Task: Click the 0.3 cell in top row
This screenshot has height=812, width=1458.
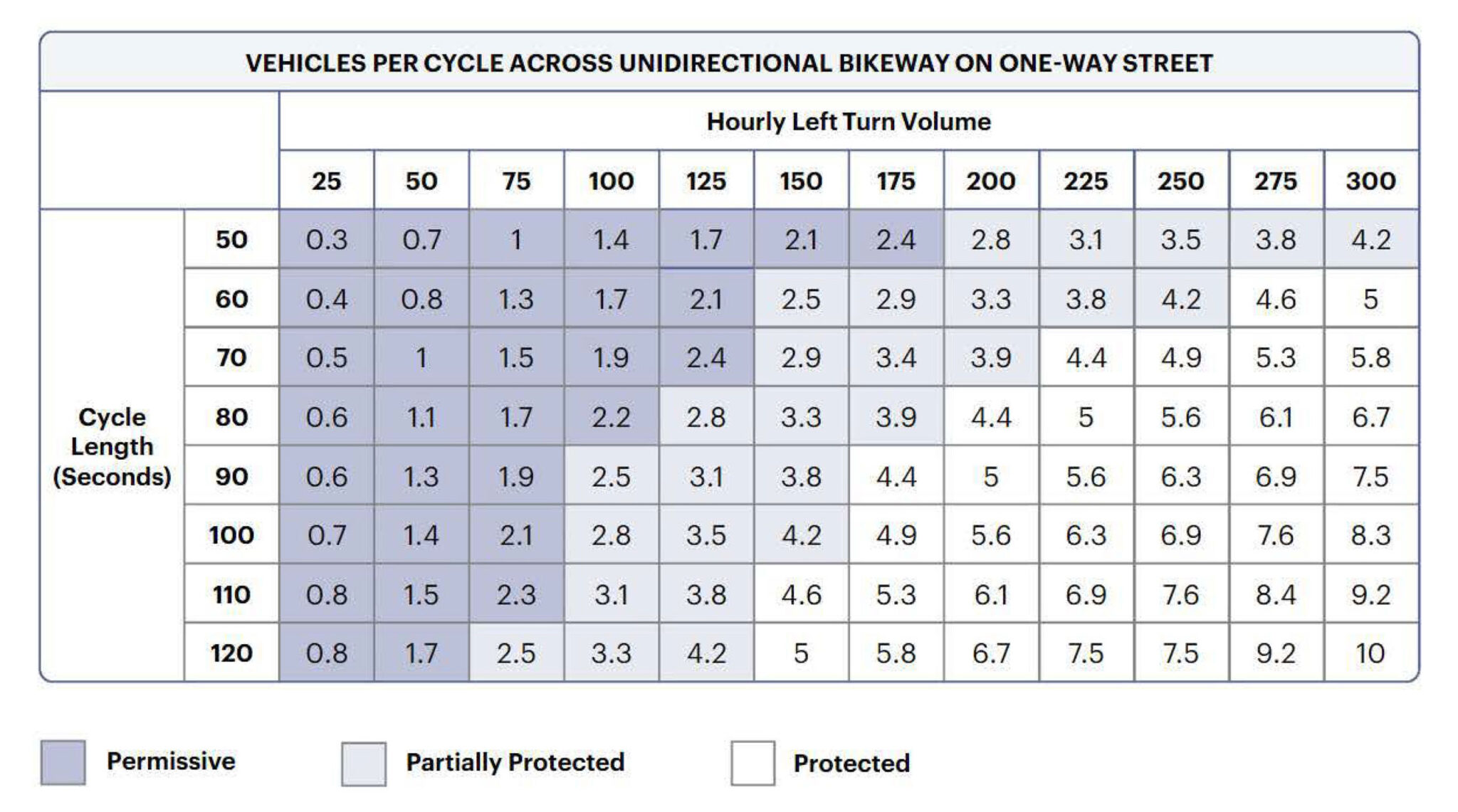Action: click(326, 240)
